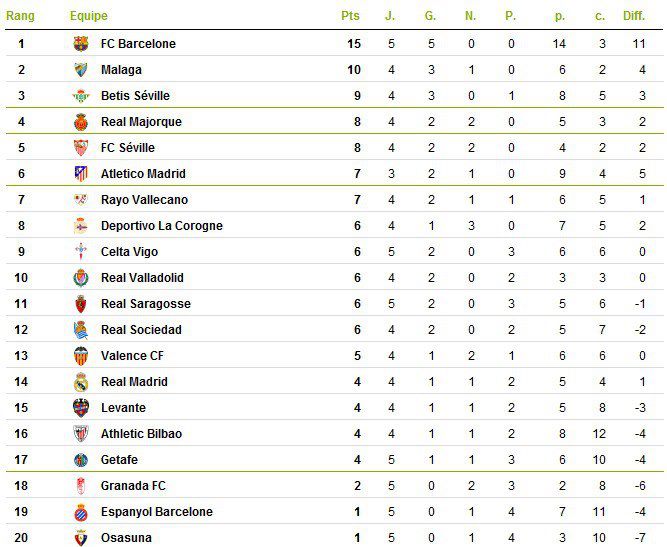Select the Celta Vigo table row name

(129, 252)
